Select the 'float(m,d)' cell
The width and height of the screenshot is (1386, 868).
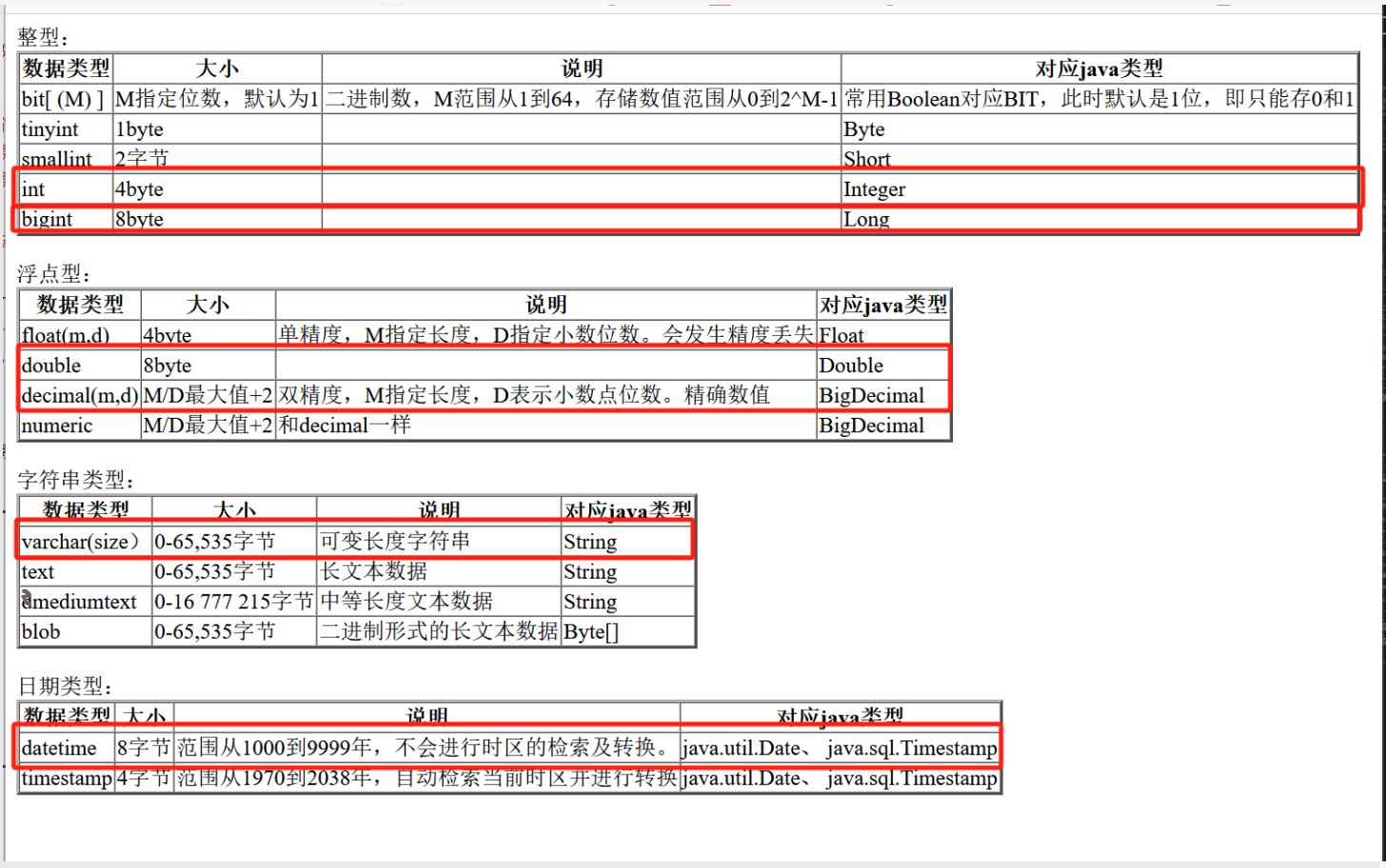click(x=80, y=335)
